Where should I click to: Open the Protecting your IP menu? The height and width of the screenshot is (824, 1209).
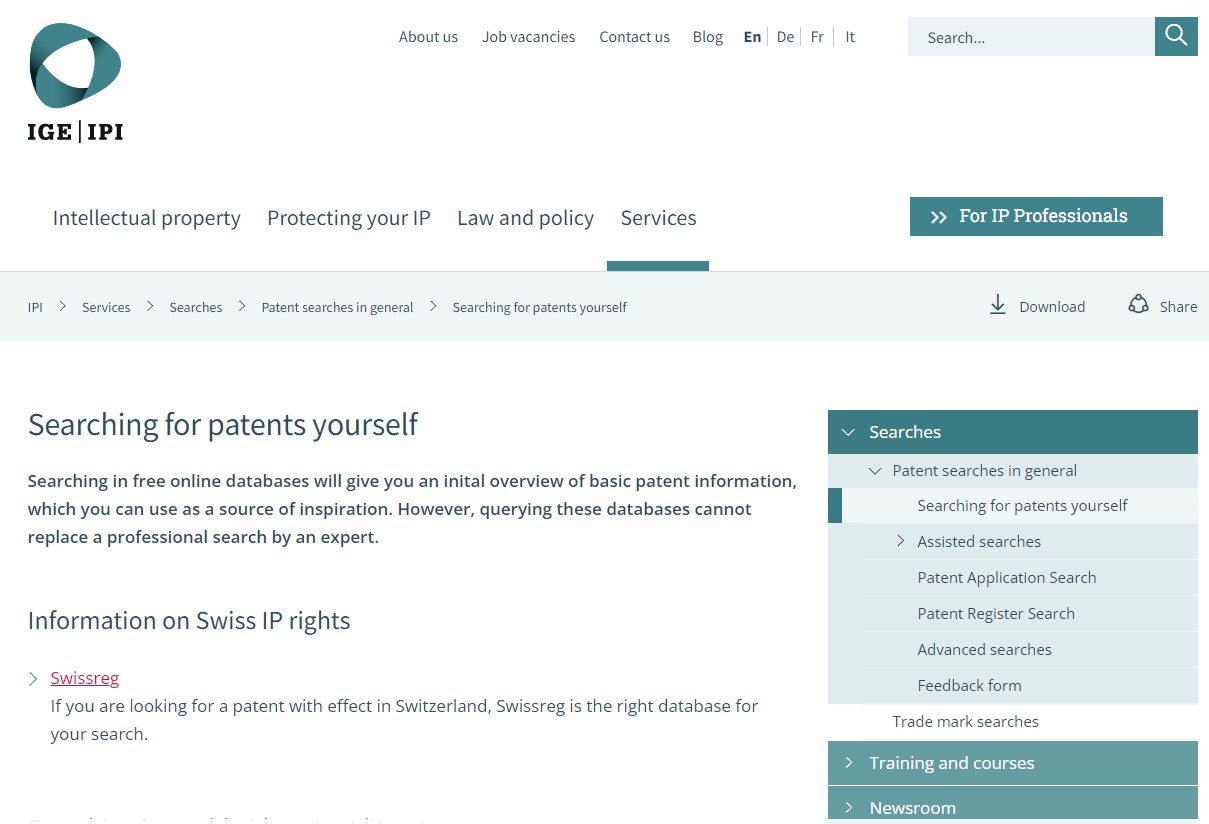pos(348,218)
